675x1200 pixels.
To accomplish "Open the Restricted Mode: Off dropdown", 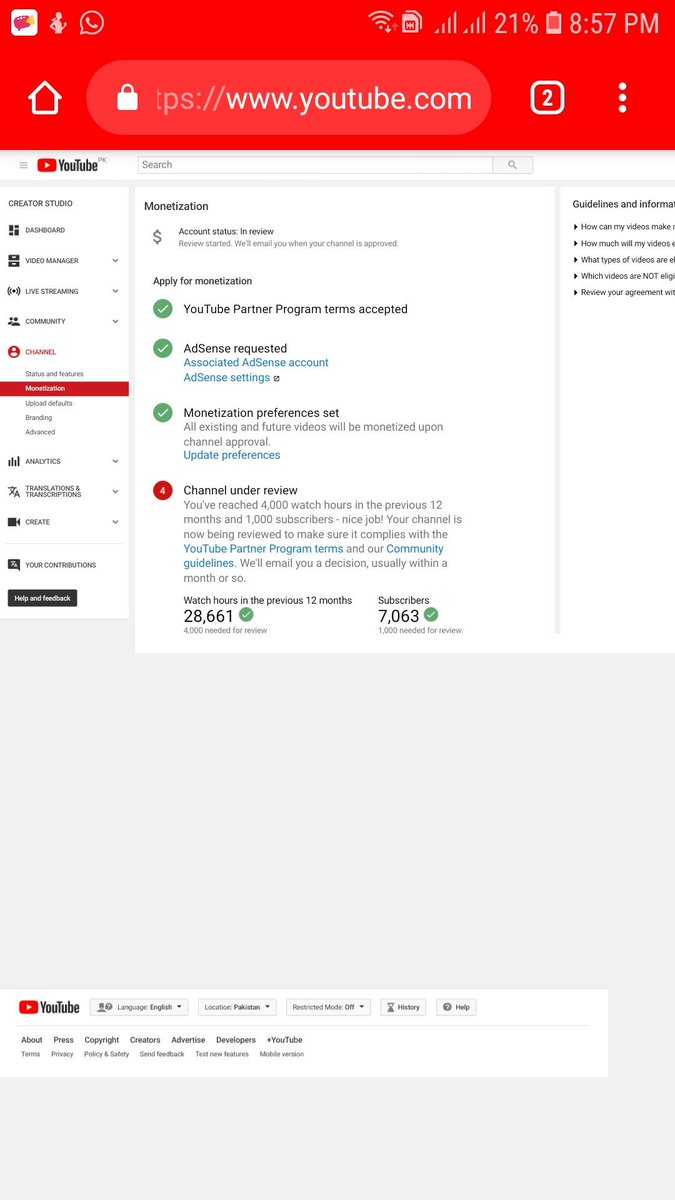I will click(328, 1007).
